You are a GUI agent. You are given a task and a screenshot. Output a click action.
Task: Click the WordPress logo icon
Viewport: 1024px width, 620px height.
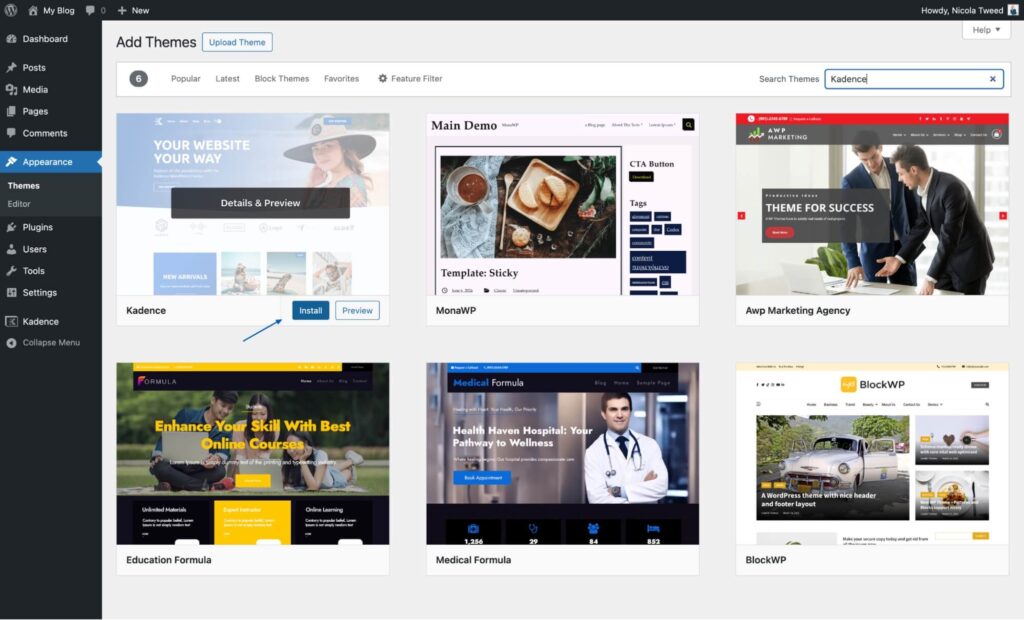(x=11, y=10)
